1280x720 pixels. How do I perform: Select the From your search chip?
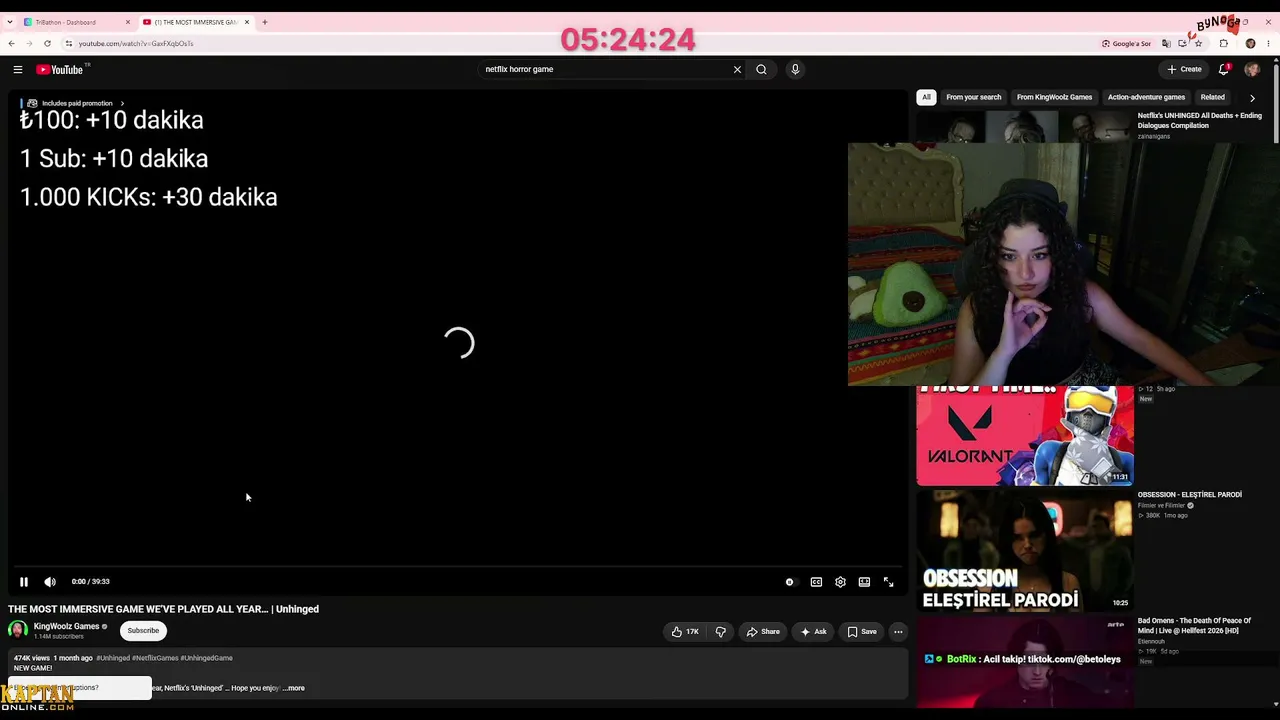[973, 97]
